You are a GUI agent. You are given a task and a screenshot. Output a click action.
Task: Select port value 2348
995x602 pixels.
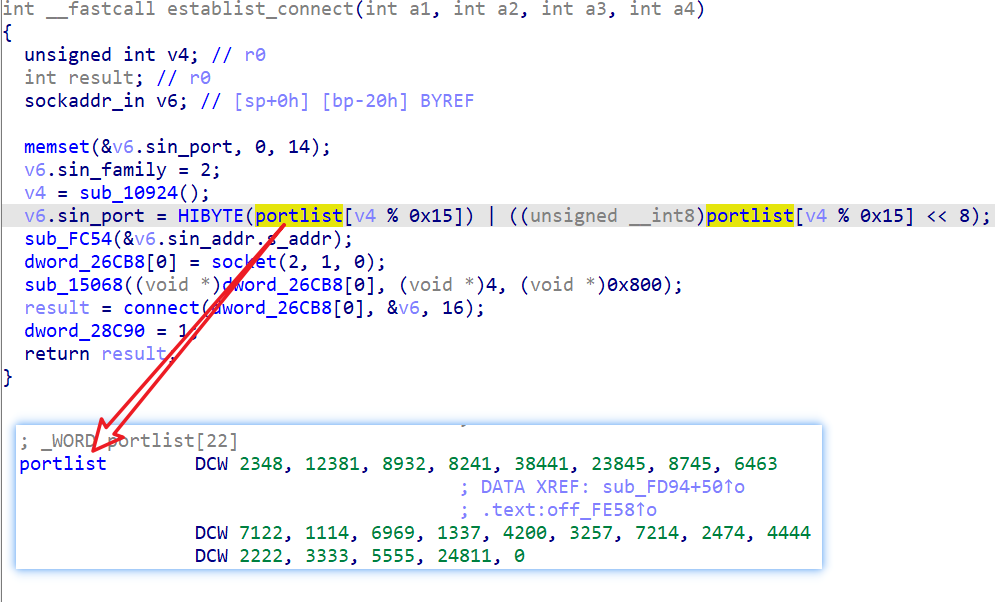(x=261, y=464)
